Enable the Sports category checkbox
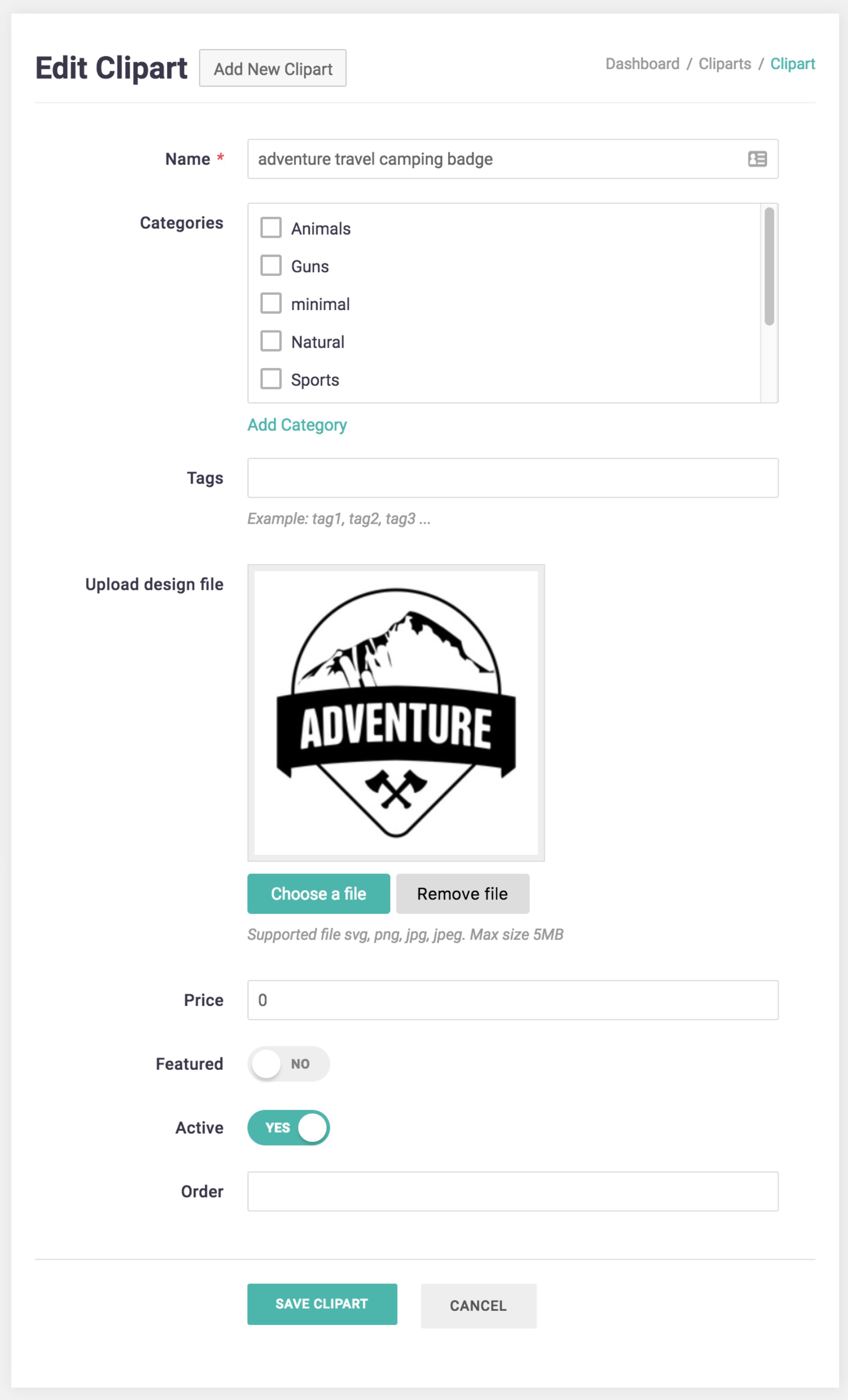This screenshot has height=1400, width=848. tap(271, 379)
